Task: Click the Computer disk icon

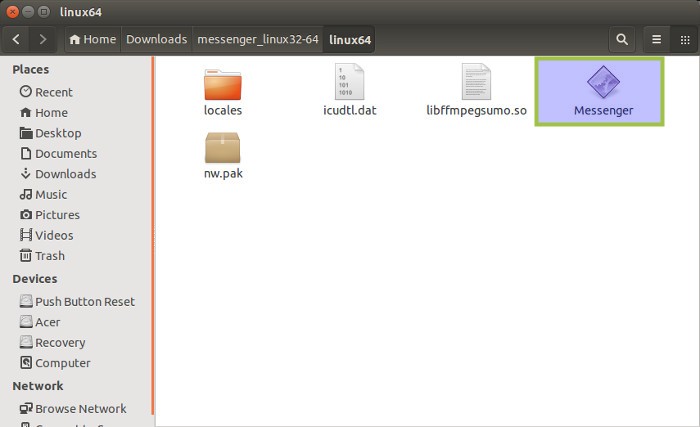Action: (x=26, y=362)
